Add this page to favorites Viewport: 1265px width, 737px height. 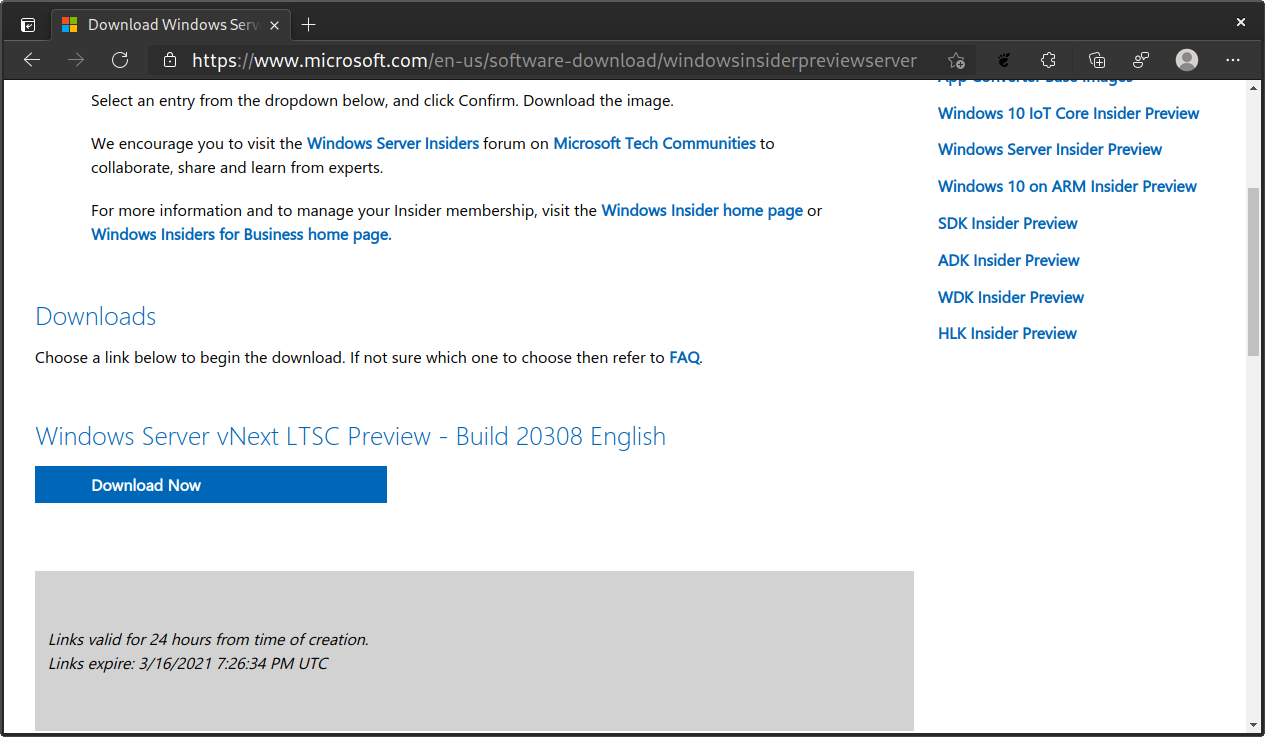point(956,60)
